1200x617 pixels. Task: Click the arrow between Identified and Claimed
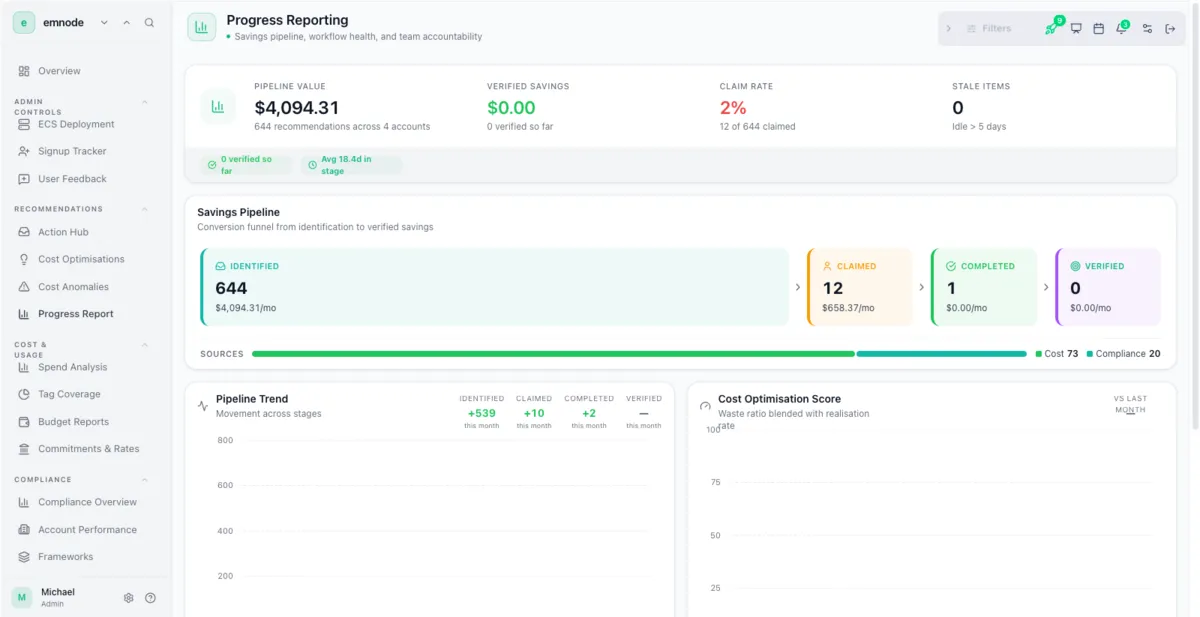[798, 287]
